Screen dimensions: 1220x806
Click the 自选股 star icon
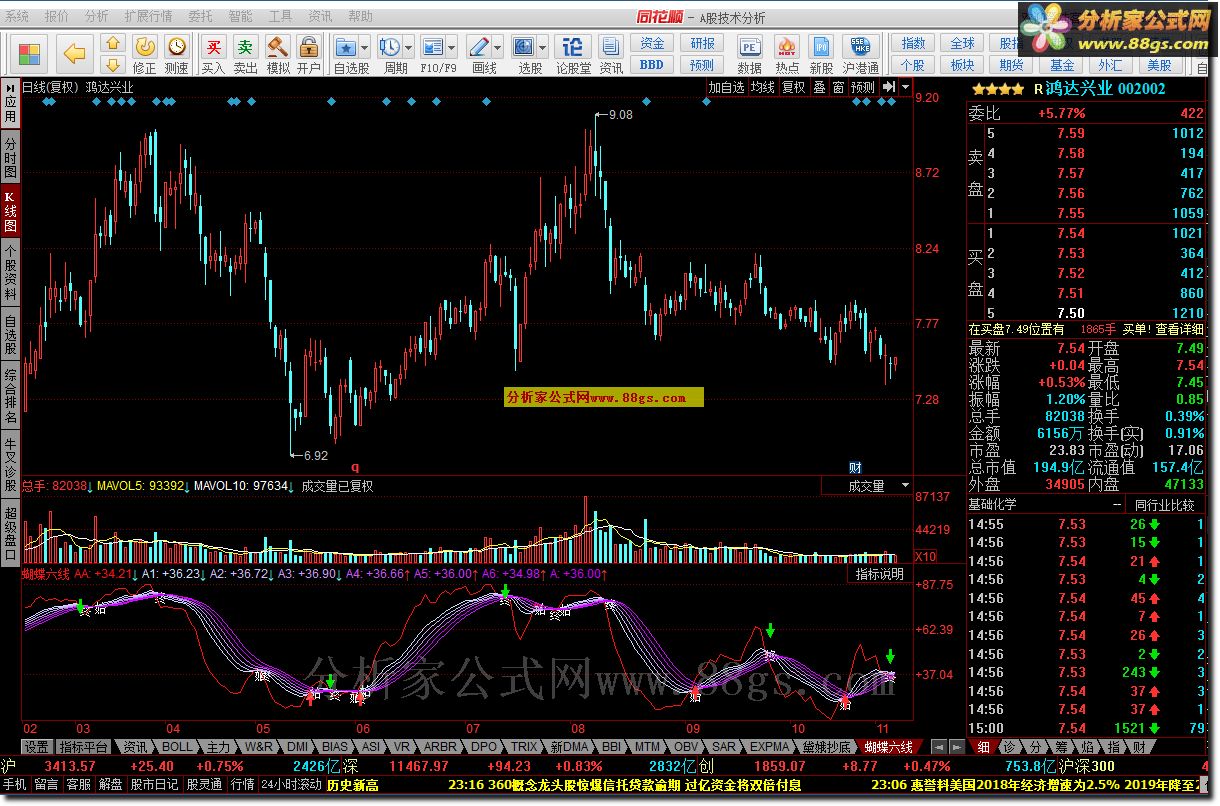click(346, 47)
